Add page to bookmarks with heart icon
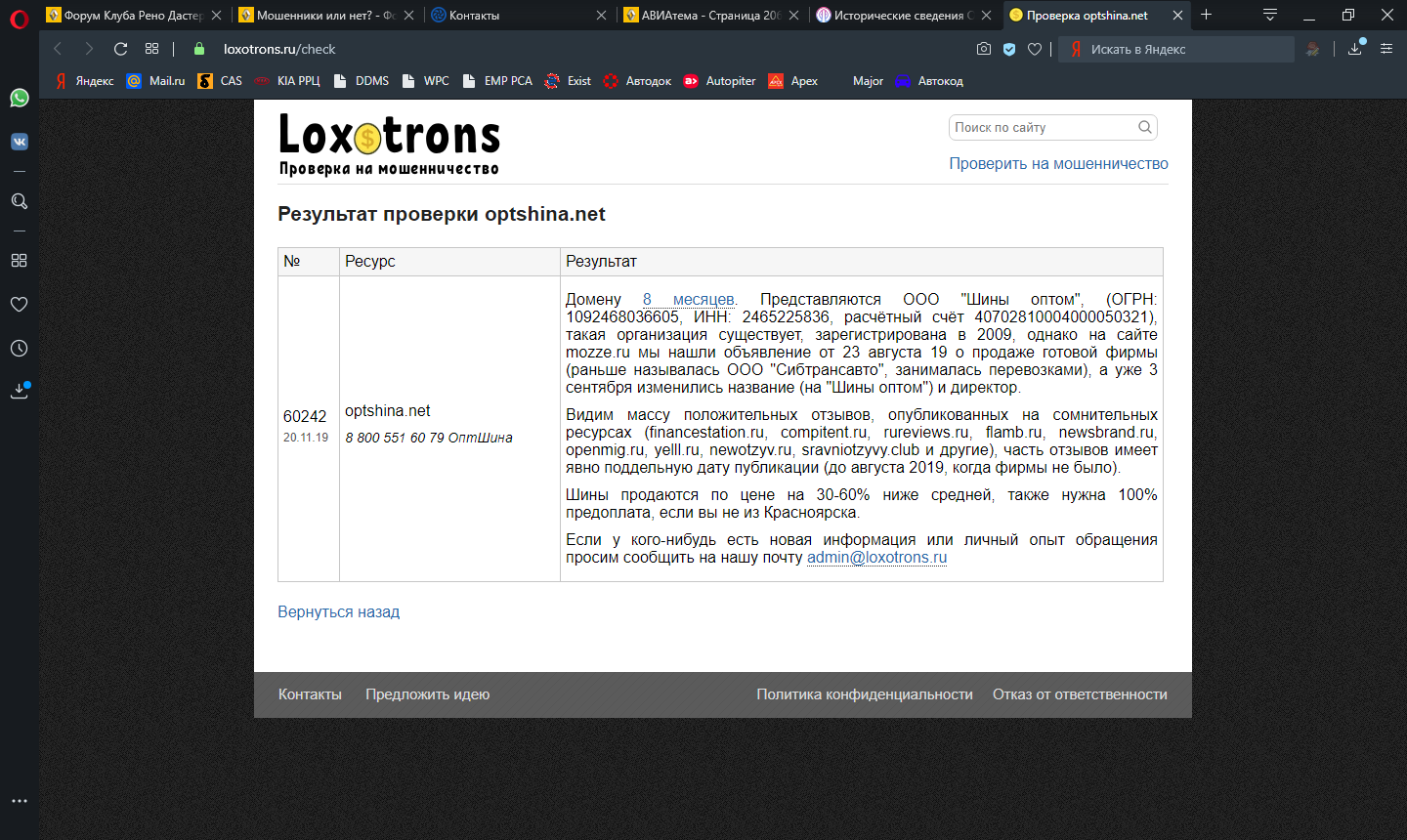Screen dimensions: 1407x840 point(1035,49)
